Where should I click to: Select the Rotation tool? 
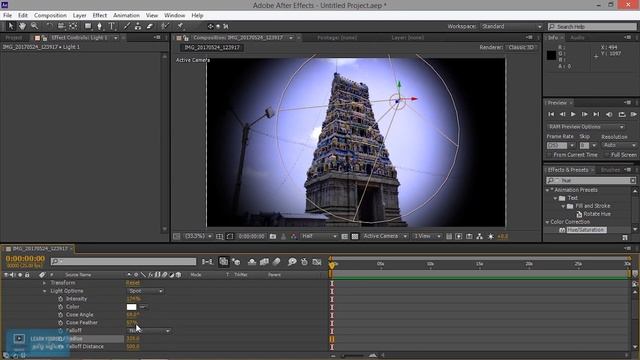point(49,26)
